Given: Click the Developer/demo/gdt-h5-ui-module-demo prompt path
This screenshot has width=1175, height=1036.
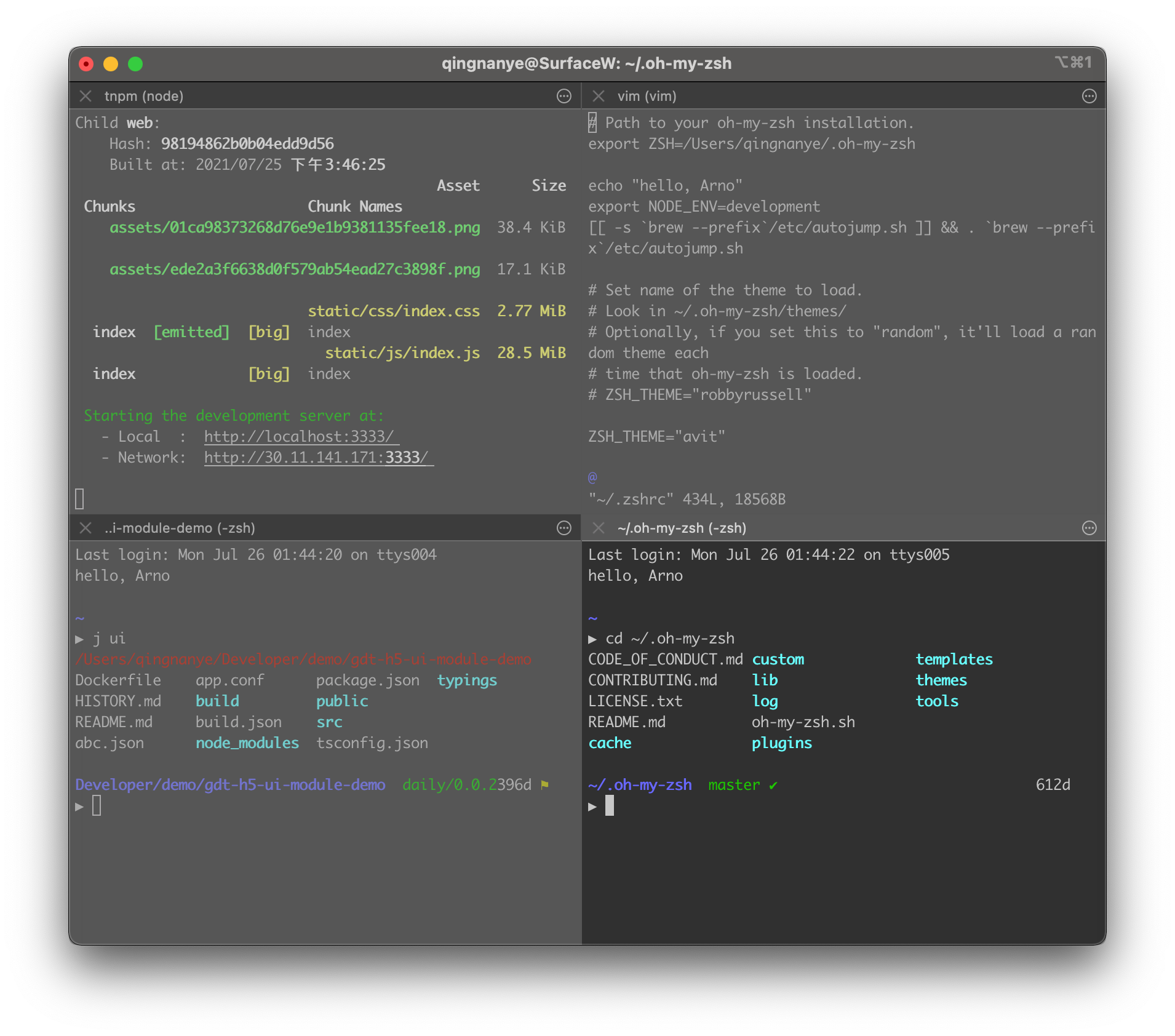Looking at the screenshot, I should pos(230,785).
